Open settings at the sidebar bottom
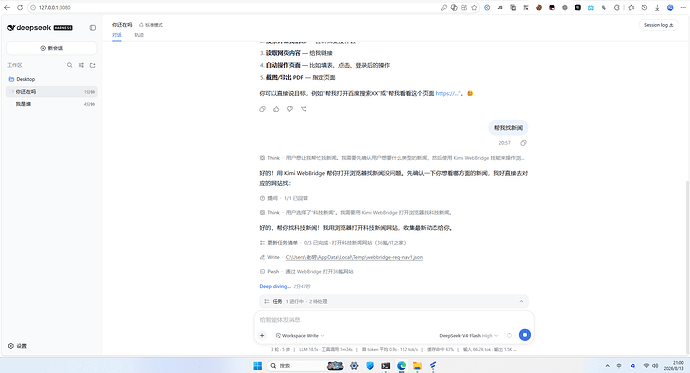690x373 pixels. click(18, 346)
